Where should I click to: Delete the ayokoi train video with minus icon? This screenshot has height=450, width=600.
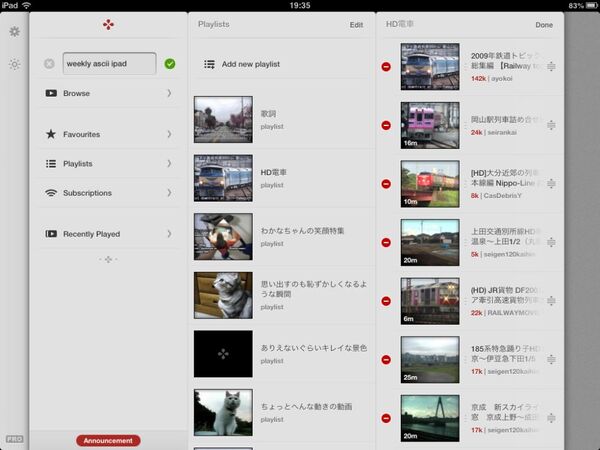[386, 67]
